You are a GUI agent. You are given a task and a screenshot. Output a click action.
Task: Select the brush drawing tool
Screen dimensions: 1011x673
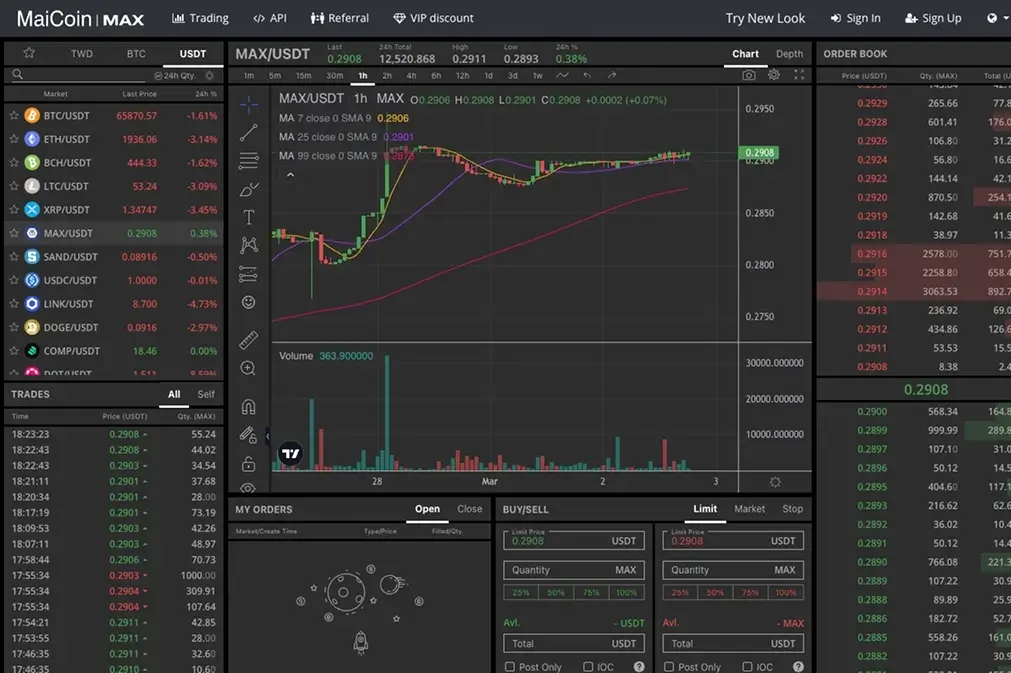(x=248, y=189)
